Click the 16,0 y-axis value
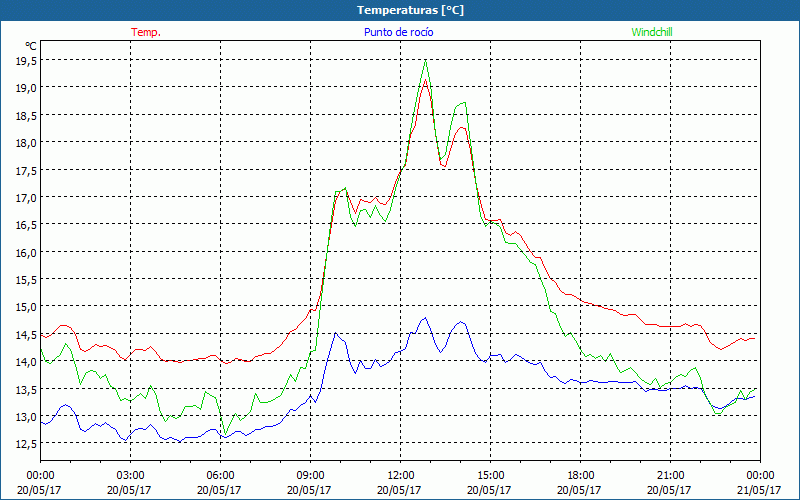Image resolution: width=800 pixels, height=500 pixels. coord(25,252)
